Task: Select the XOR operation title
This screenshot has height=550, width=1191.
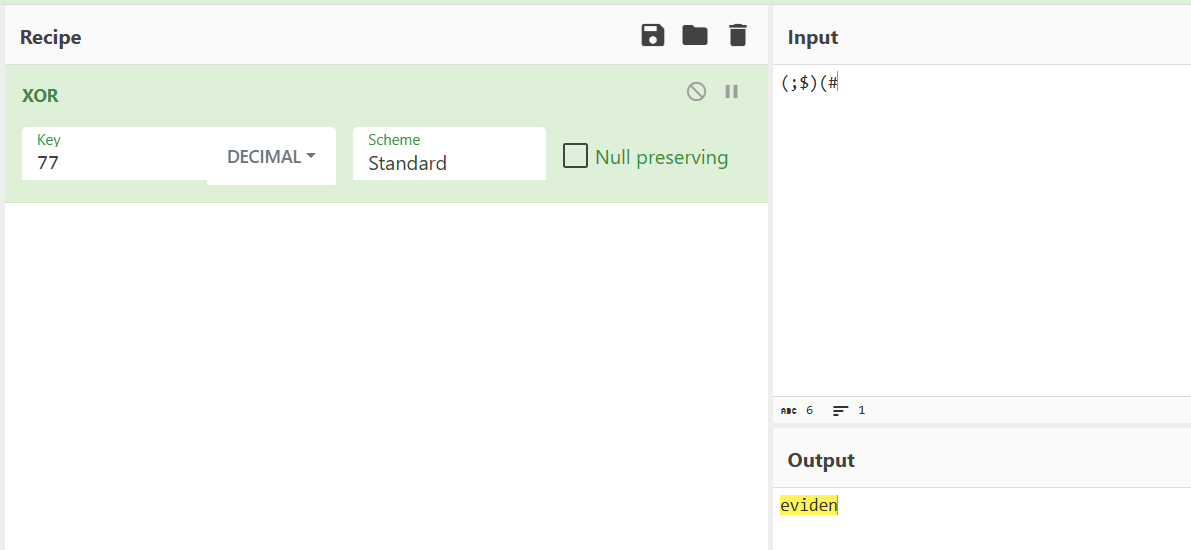Action: (x=40, y=96)
